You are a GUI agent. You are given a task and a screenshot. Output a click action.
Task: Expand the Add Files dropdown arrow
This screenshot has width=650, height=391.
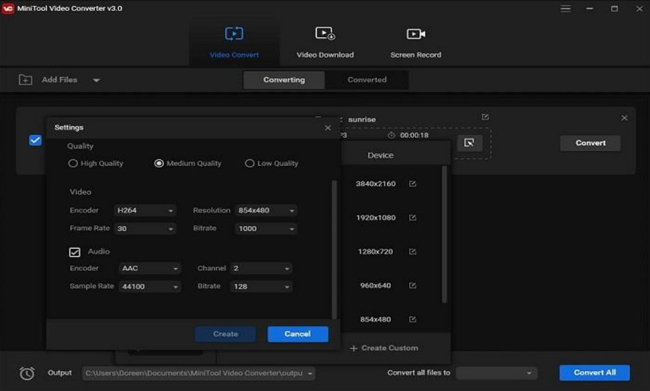pos(96,80)
